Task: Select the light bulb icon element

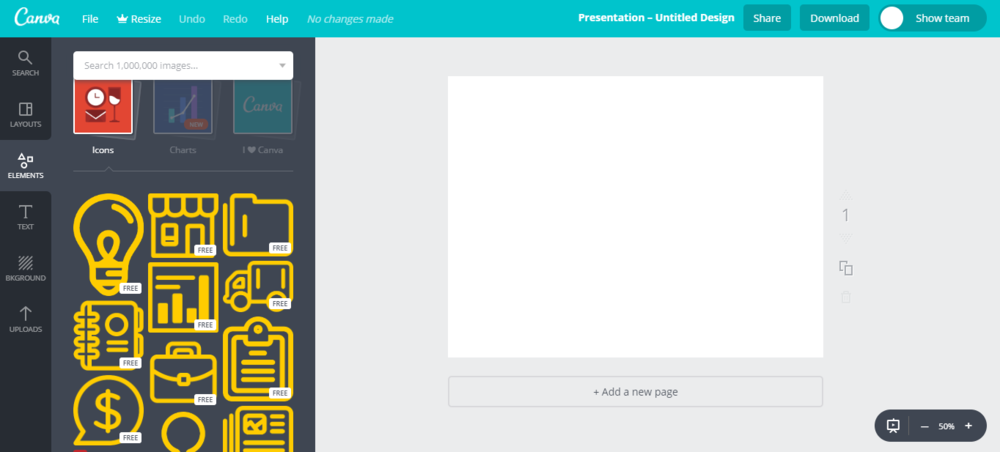Action: tap(108, 241)
